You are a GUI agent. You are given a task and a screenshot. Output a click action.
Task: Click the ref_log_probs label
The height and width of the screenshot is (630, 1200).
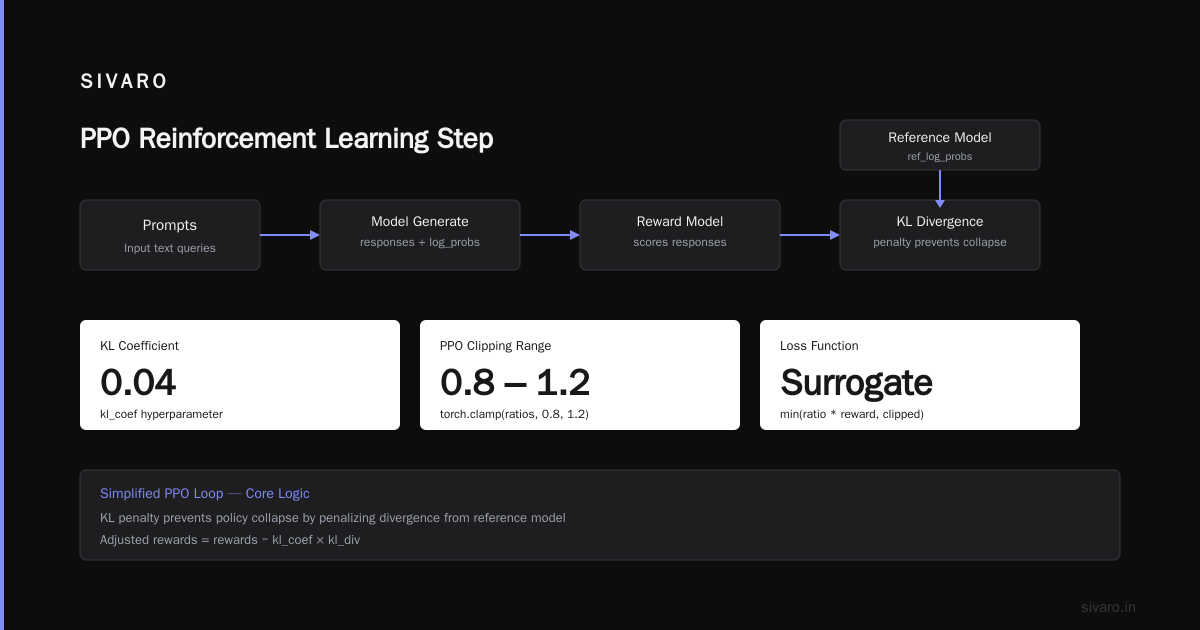tap(940, 157)
